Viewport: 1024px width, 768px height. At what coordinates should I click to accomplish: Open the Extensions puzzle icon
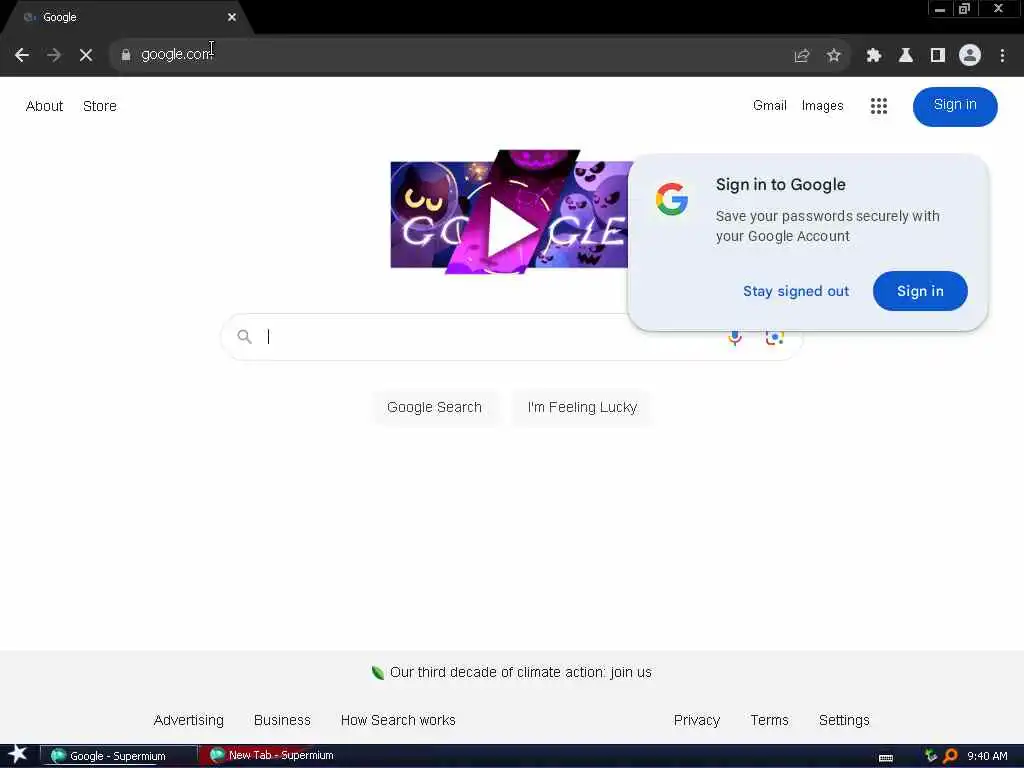click(x=874, y=56)
